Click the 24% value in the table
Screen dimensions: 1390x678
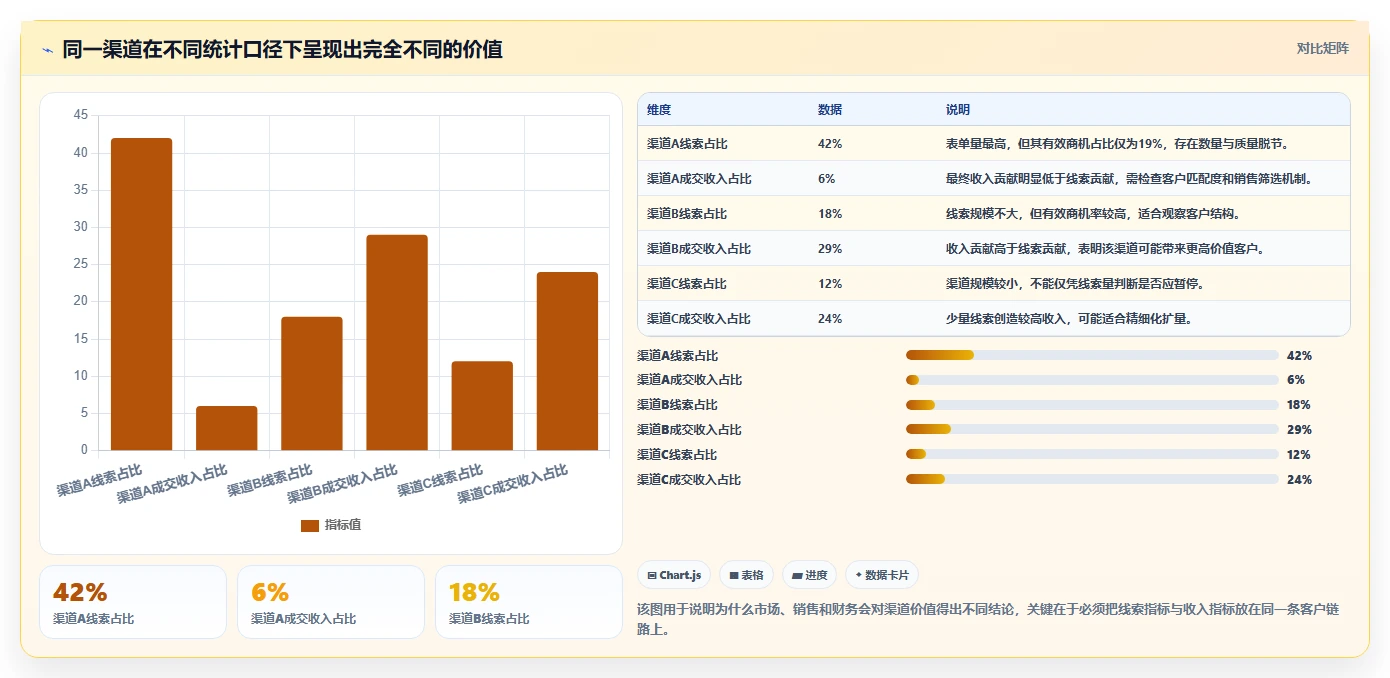830,319
